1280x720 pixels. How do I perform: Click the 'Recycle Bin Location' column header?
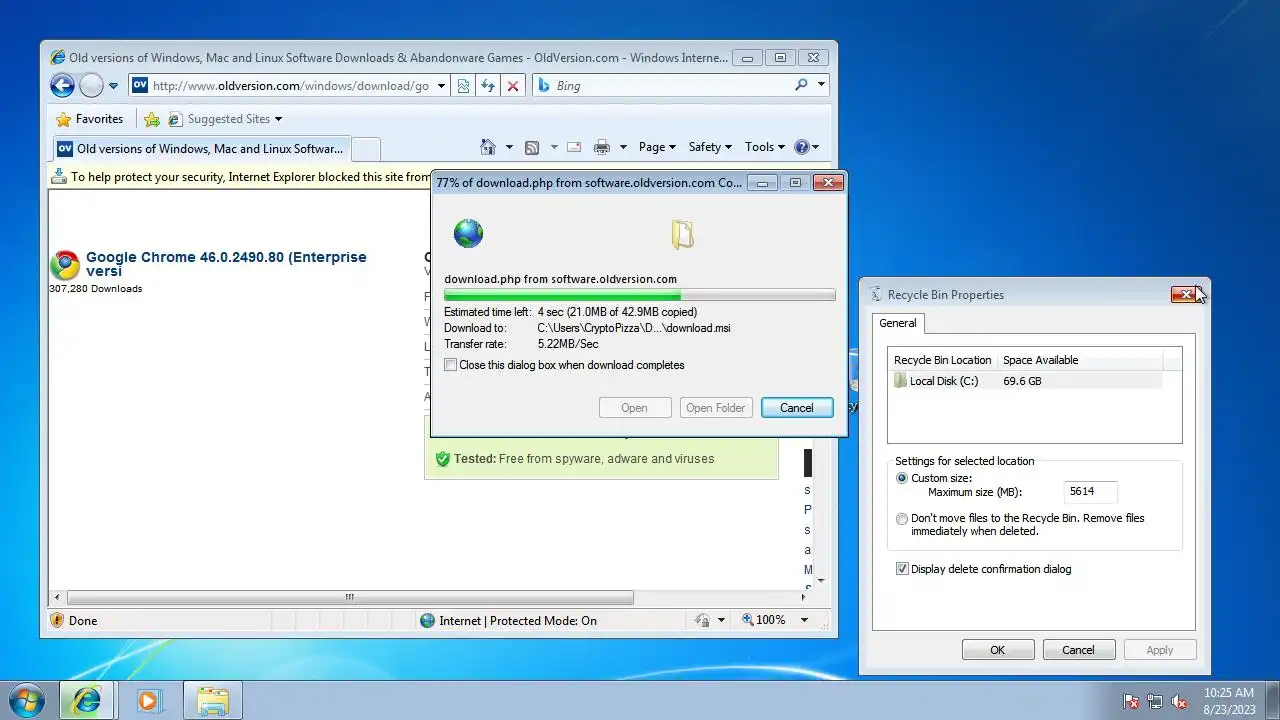click(943, 360)
